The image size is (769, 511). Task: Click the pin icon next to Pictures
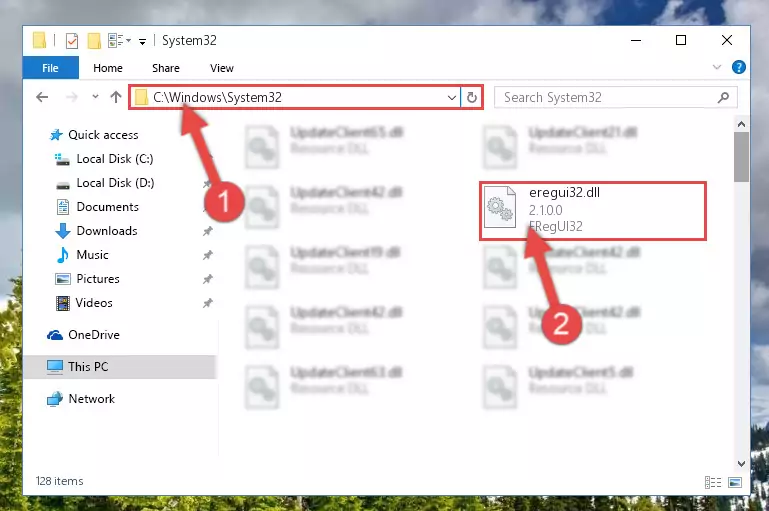tap(207, 279)
